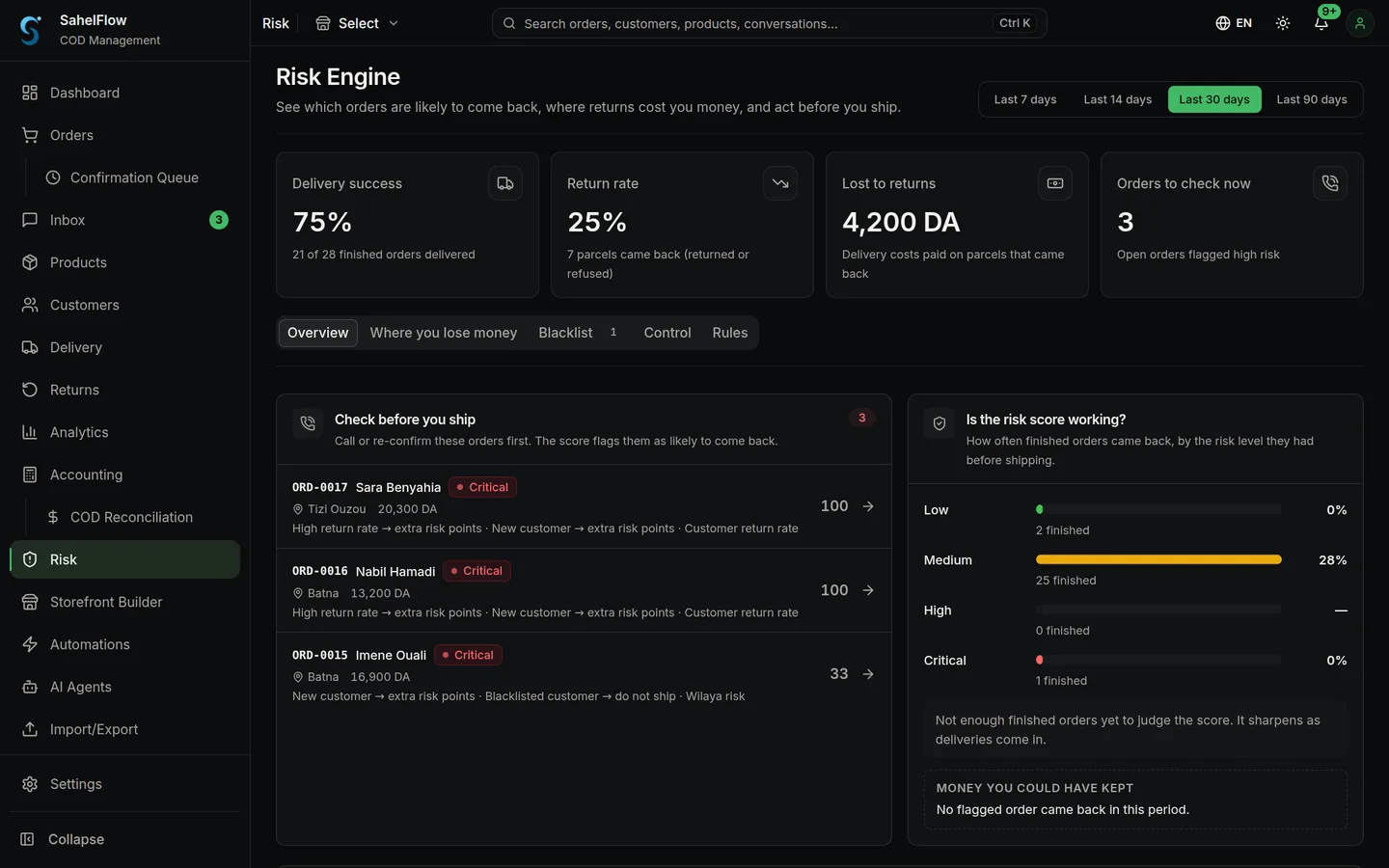Click the shield icon beside risk score heading
This screenshot has height=868, width=1389.
pyautogui.click(x=940, y=423)
